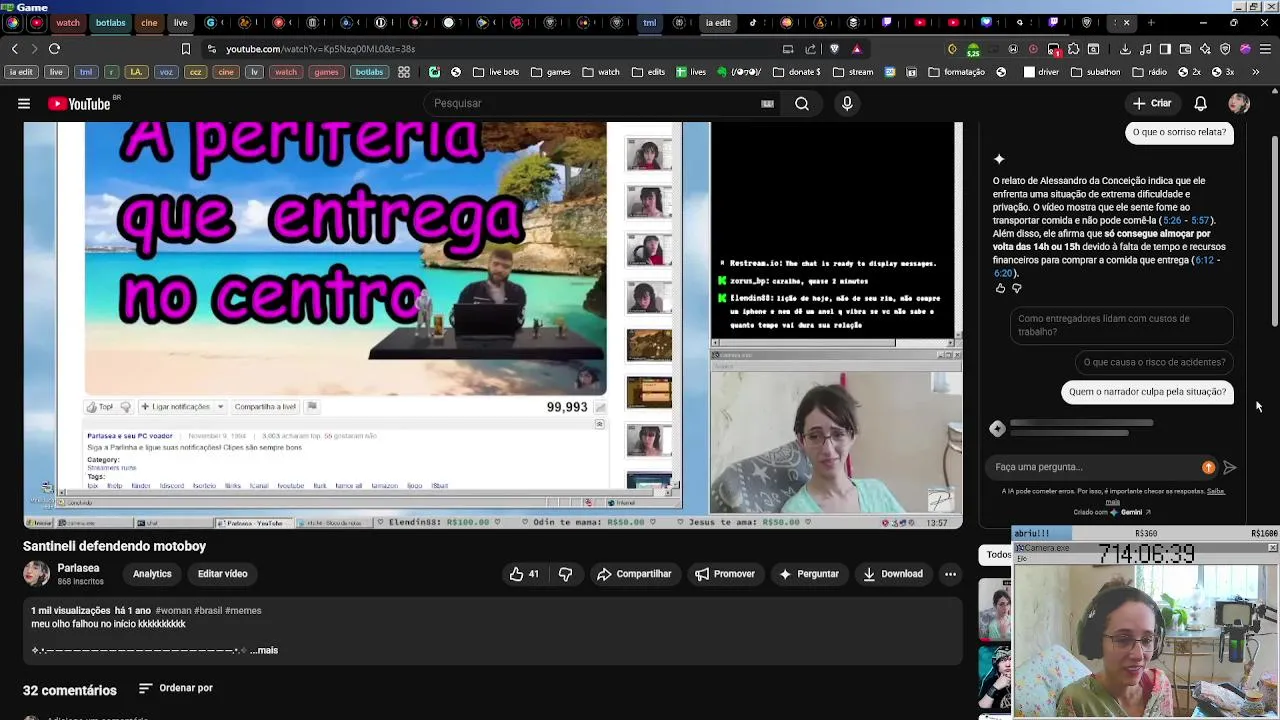Open the Parlasea channel avatar

(37, 573)
